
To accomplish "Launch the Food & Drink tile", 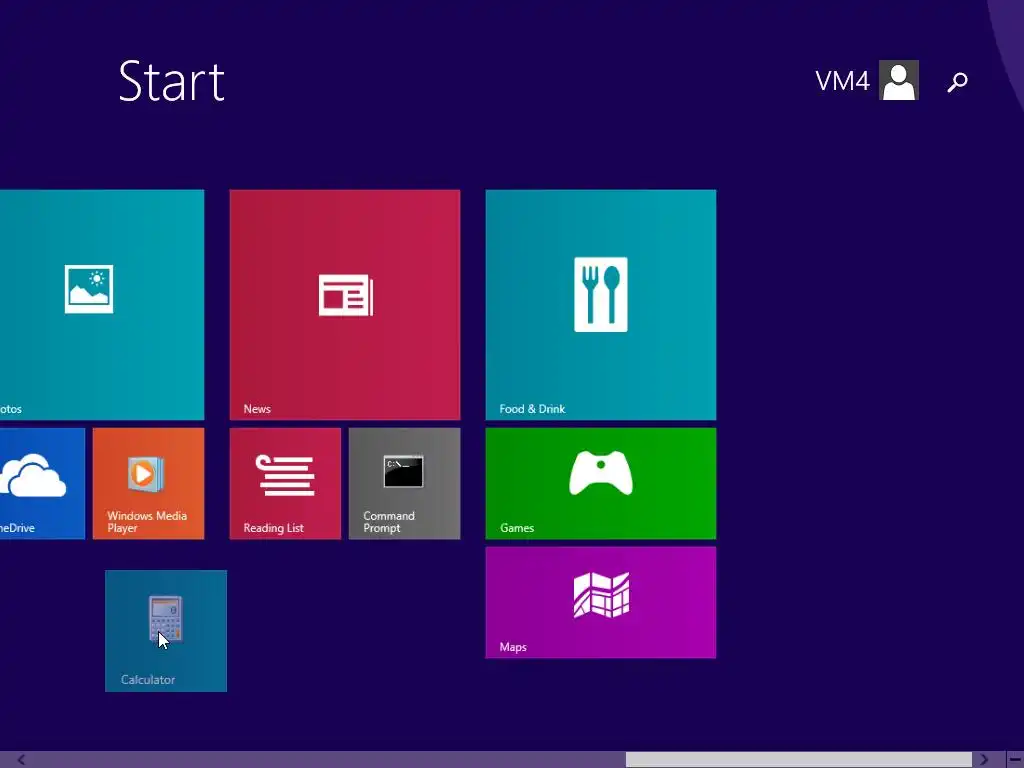I will 601,305.
